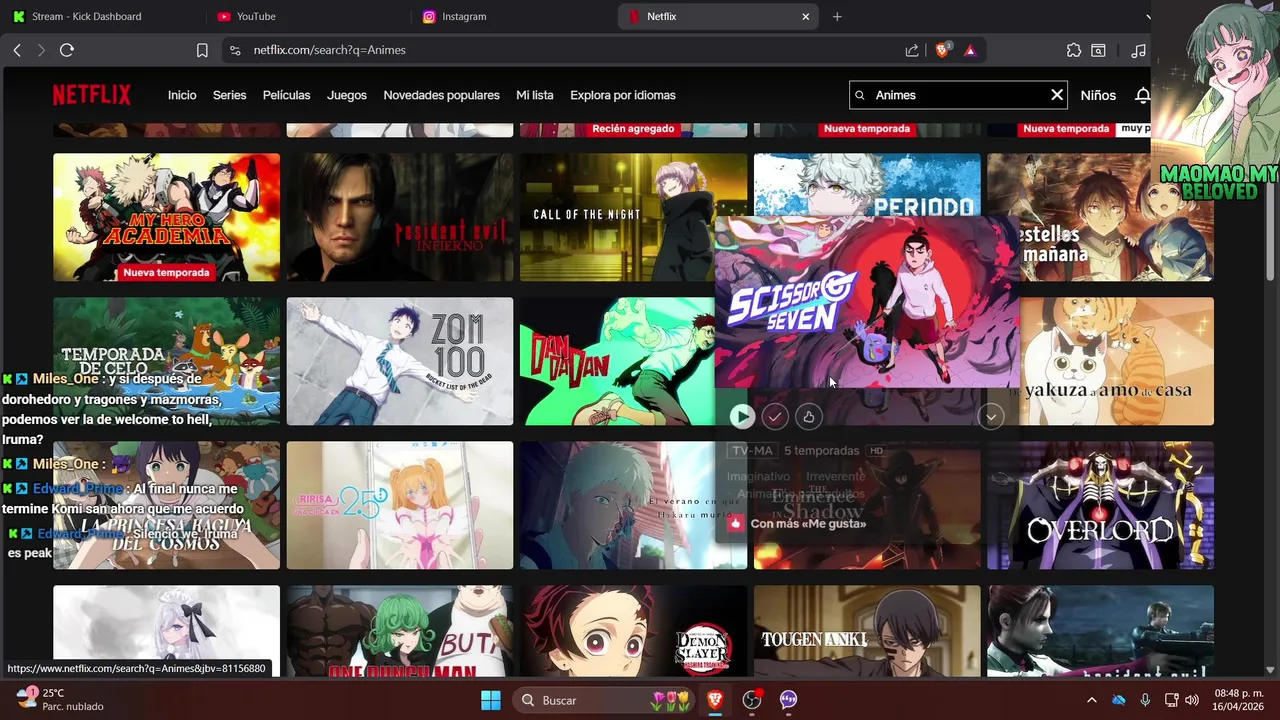This screenshot has width=1280, height=720.
Task: Click the search magnifier in Netflix search box
Action: tap(860, 95)
